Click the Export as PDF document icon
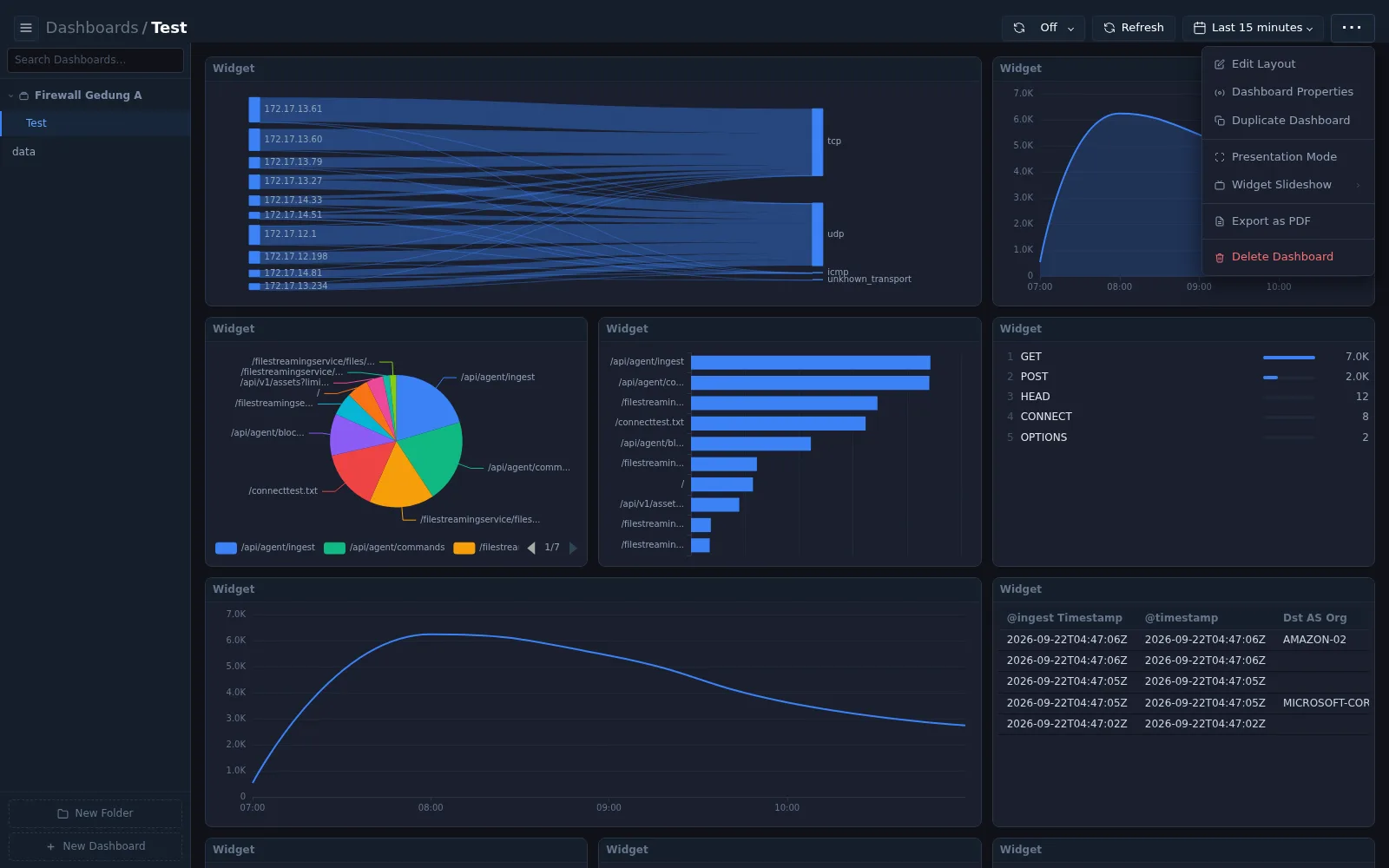The image size is (1389, 868). click(1220, 221)
